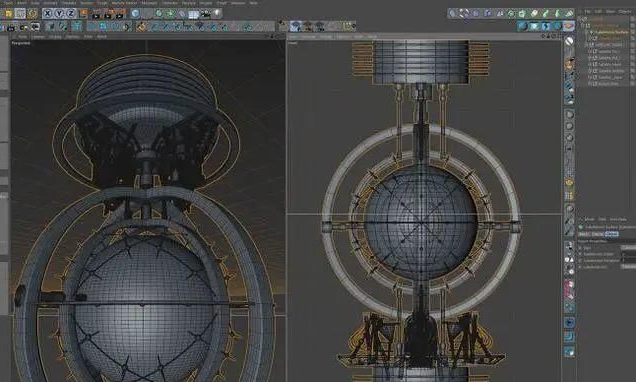This screenshot has width=636, height=382.
Task: Click the green box icon in top-right toolbar
Action: [x=522, y=13]
